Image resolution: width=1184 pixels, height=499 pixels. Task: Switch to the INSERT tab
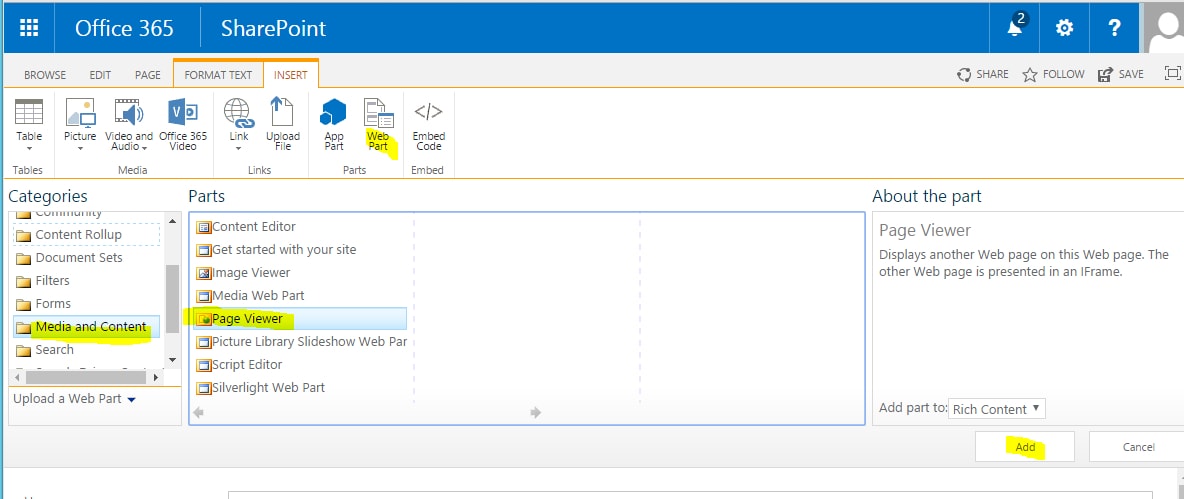click(x=291, y=75)
